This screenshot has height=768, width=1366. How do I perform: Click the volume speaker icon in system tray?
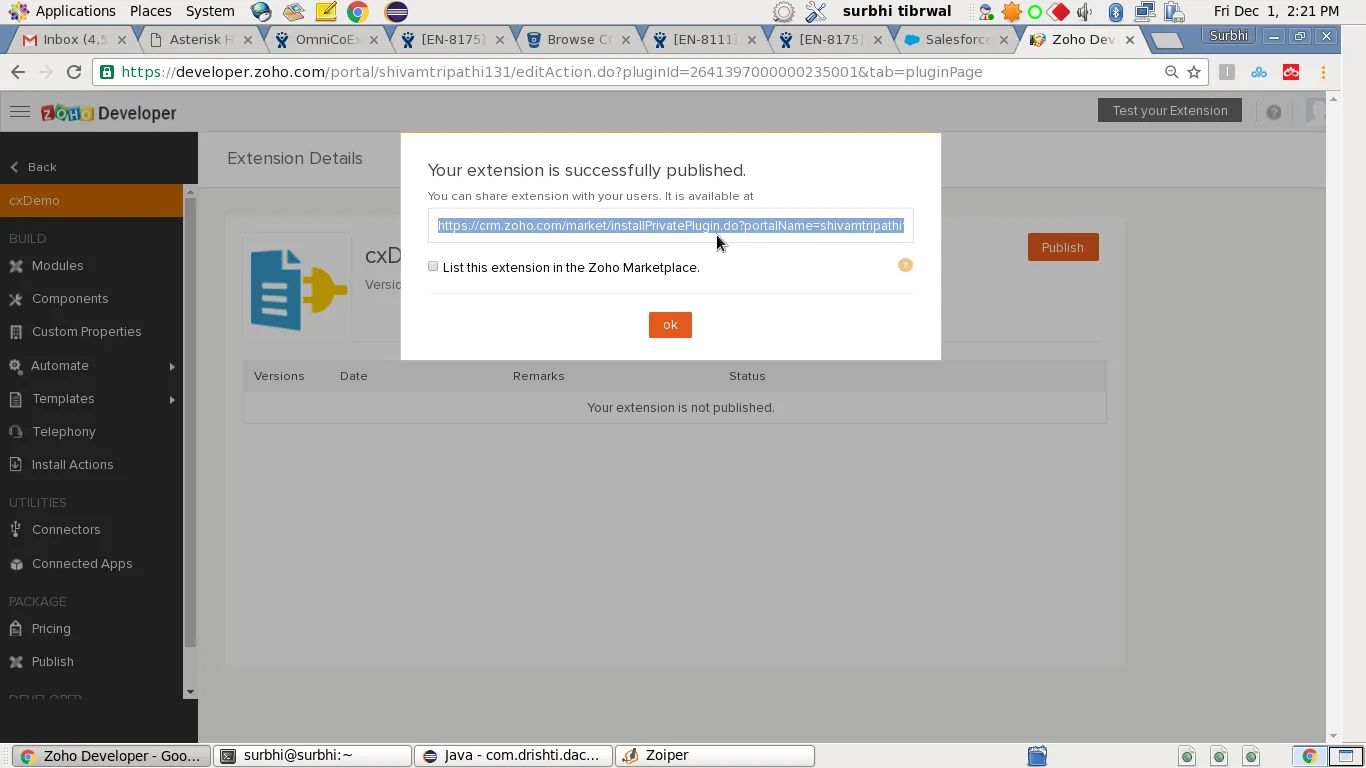coord(1084,12)
